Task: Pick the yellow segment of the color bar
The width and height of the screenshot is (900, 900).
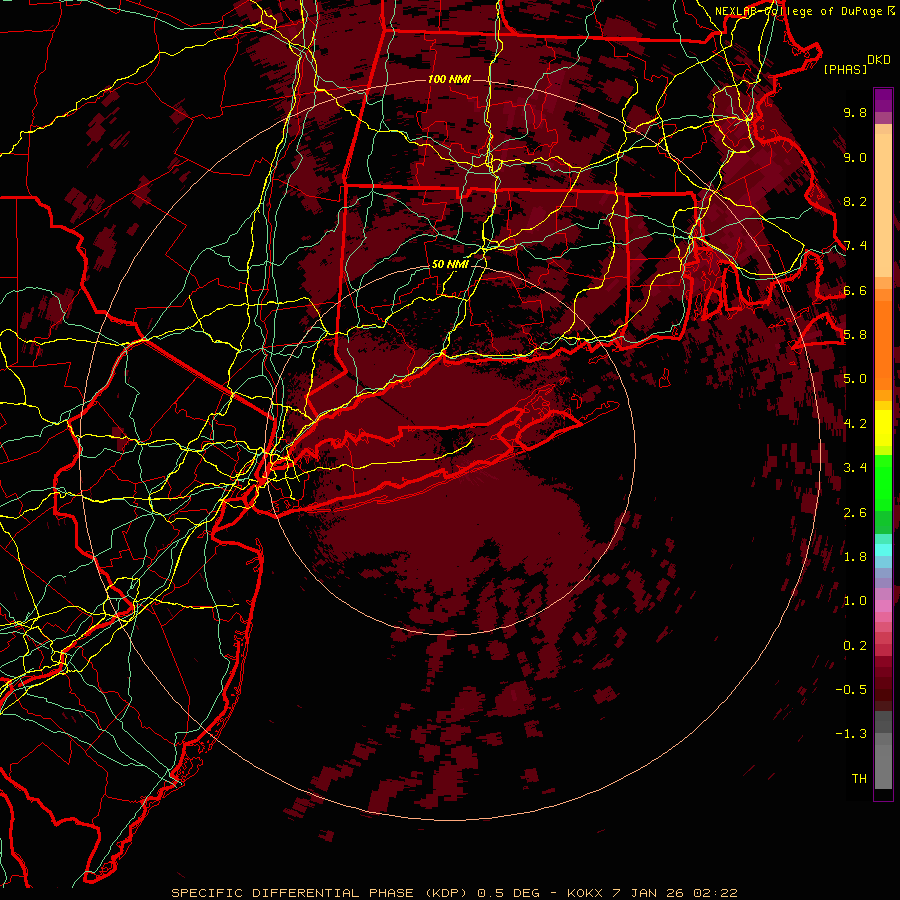Action: tap(883, 428)
